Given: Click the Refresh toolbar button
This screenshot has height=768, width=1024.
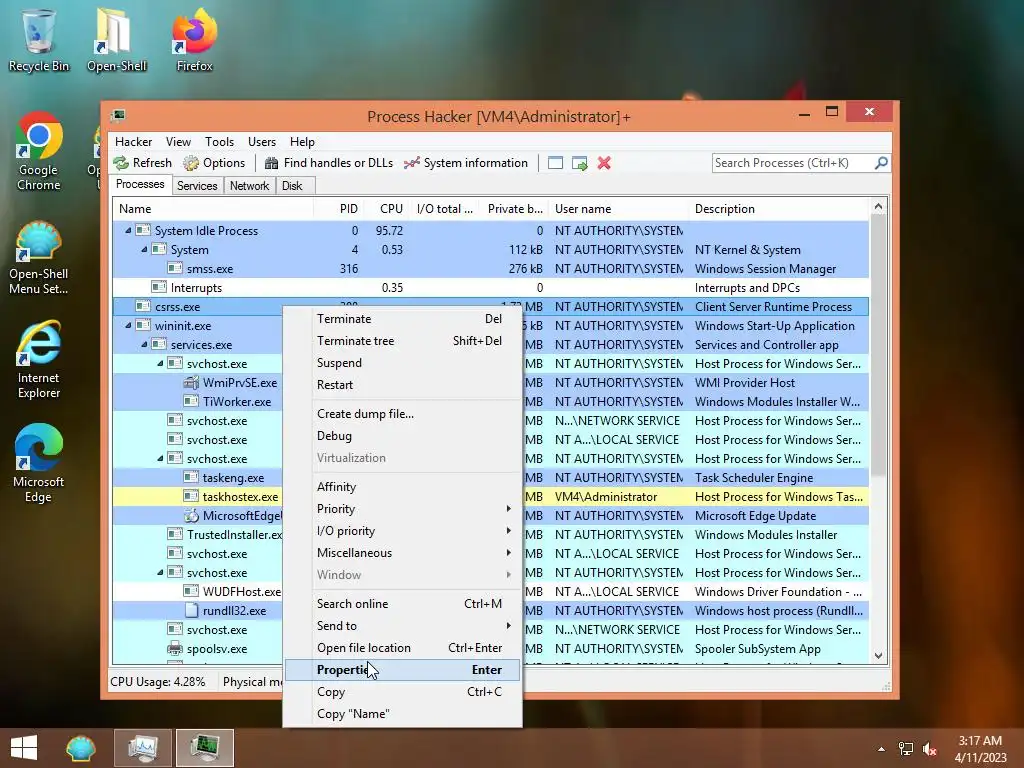Looking at the screenshot, I should (x=142, y=163).
